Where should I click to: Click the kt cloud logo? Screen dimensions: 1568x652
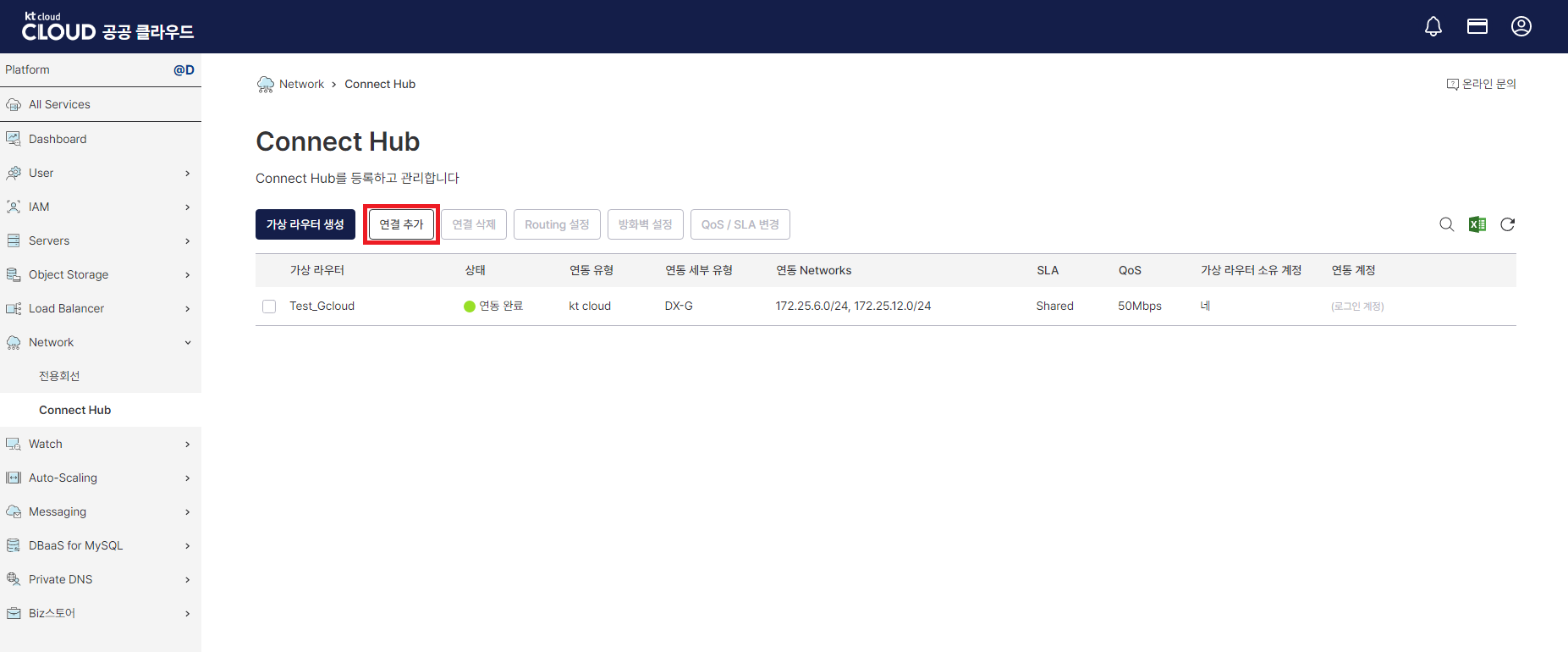[107, 27]
